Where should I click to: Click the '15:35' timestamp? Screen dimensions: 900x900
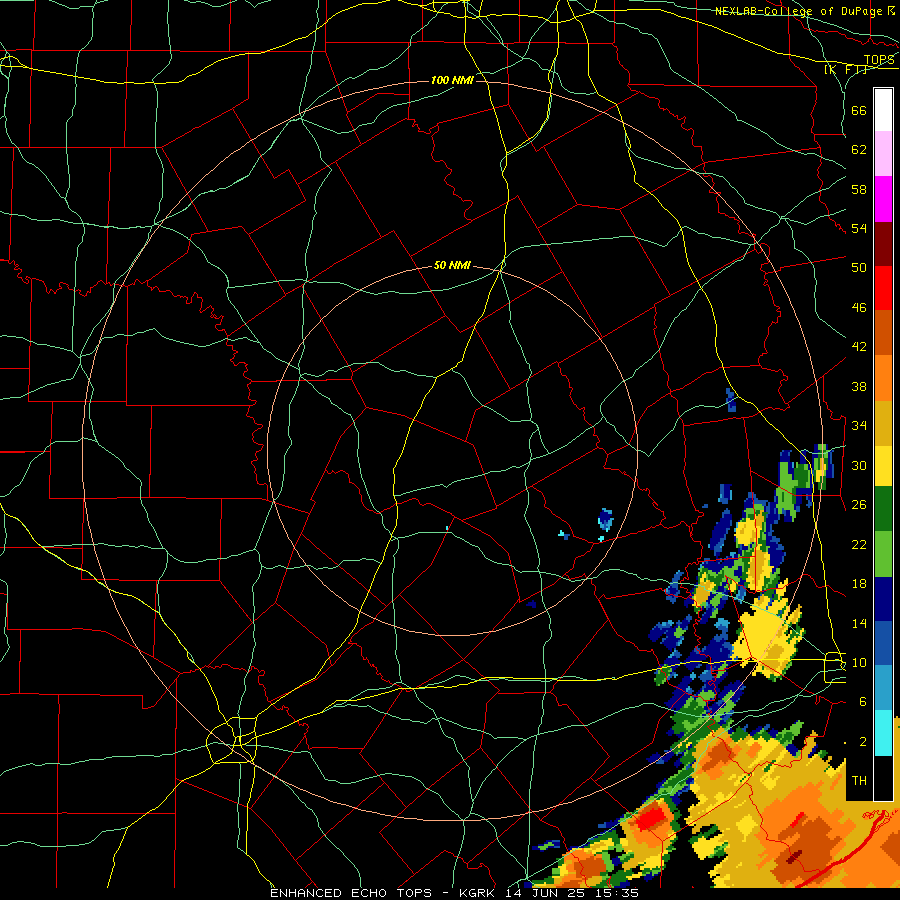618,893
